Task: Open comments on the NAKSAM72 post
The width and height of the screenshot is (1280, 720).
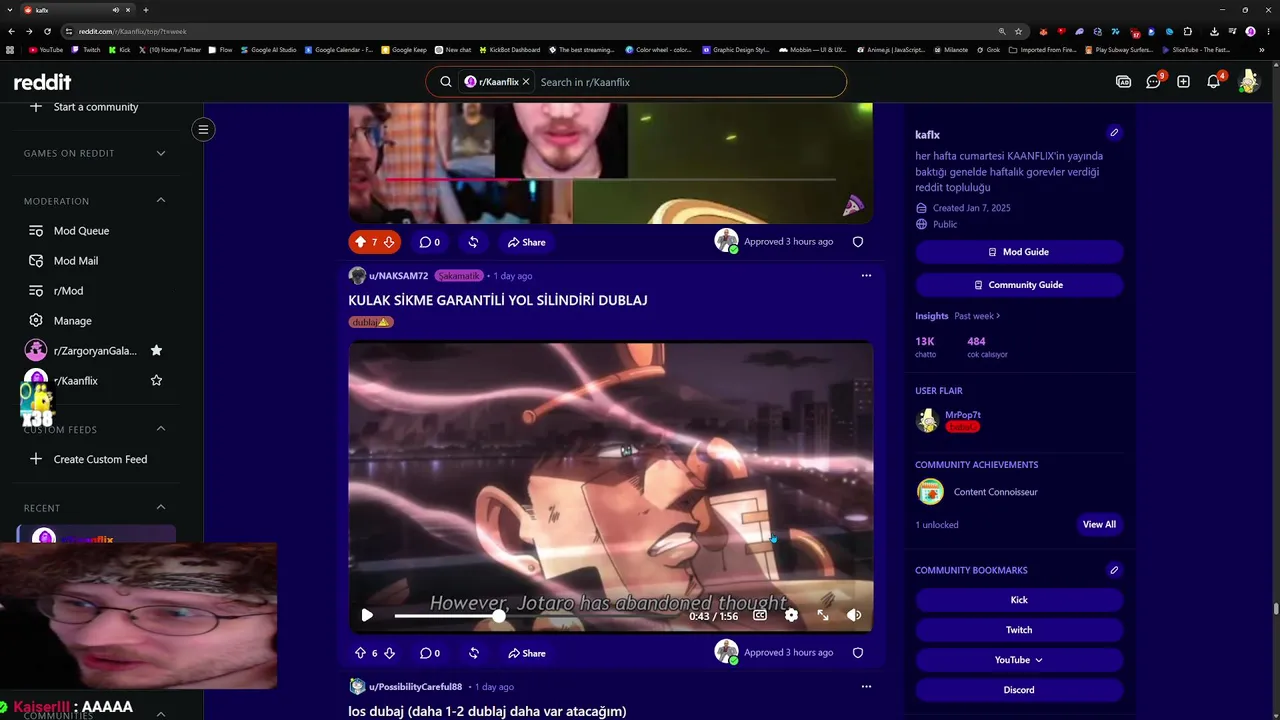Action: tap(430, 653)
